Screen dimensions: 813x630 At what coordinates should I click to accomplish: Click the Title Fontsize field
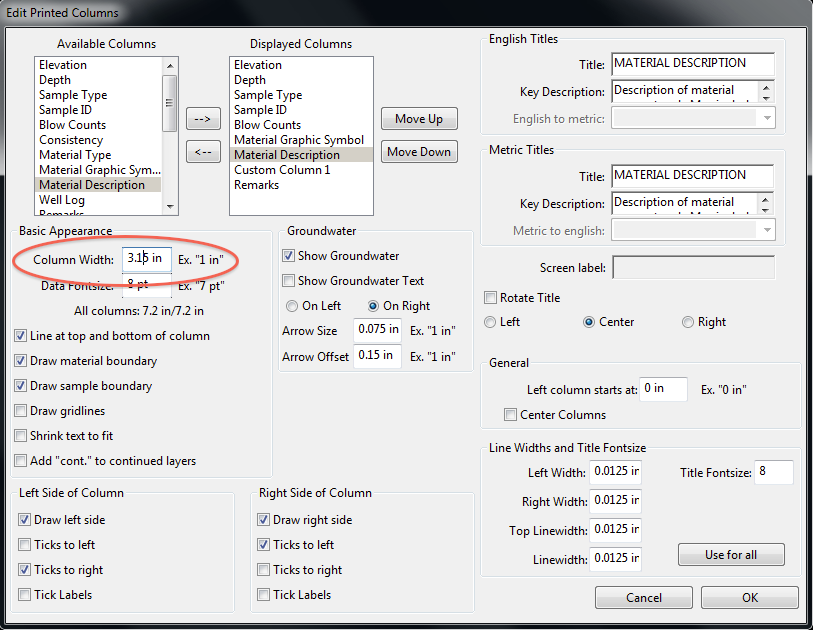(773, 473)
